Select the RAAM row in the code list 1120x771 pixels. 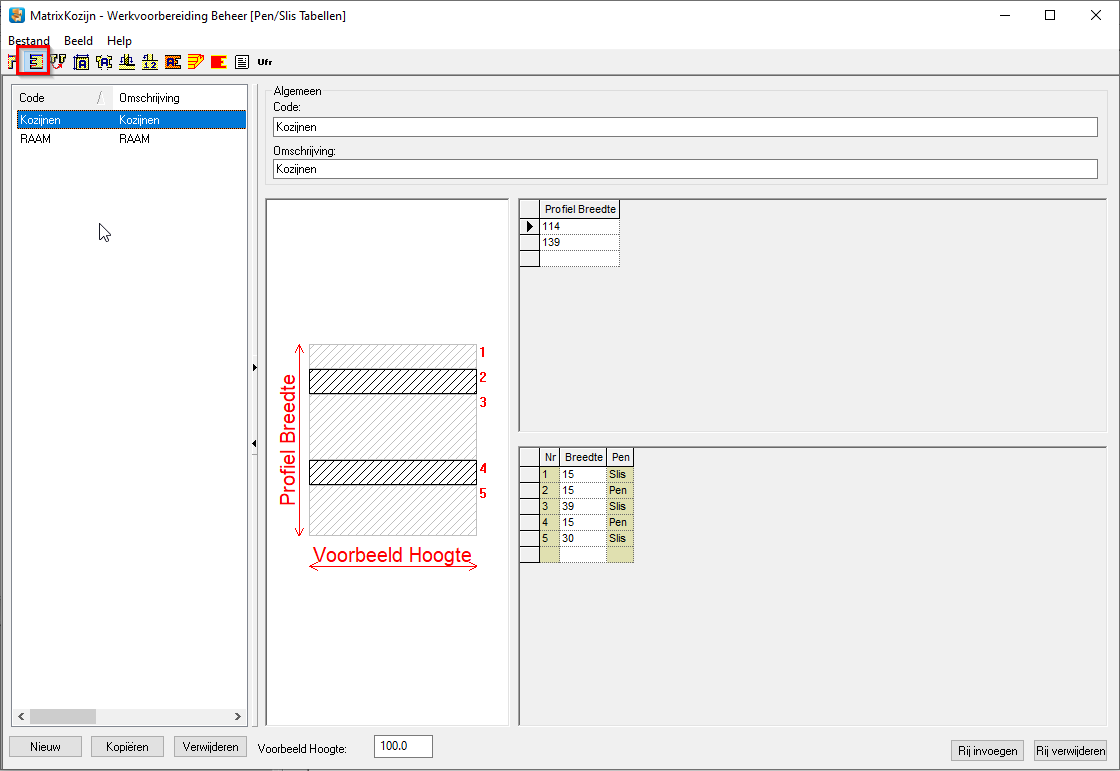point(60,139)
